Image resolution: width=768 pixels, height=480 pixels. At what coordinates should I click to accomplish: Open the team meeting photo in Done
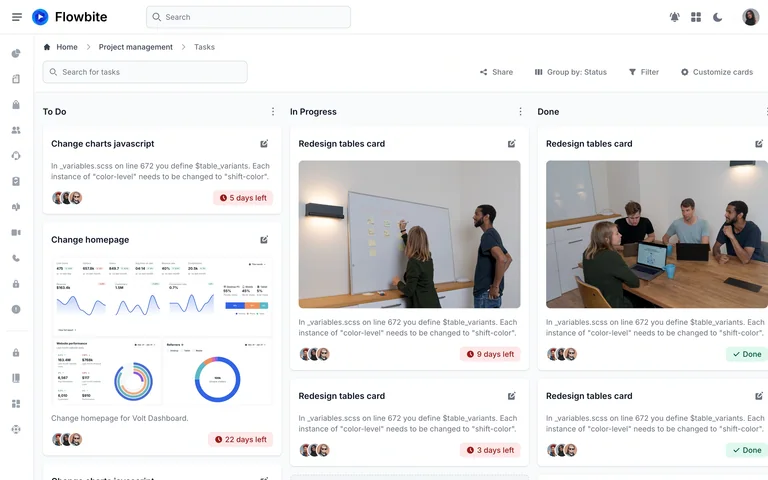[657, 234]
